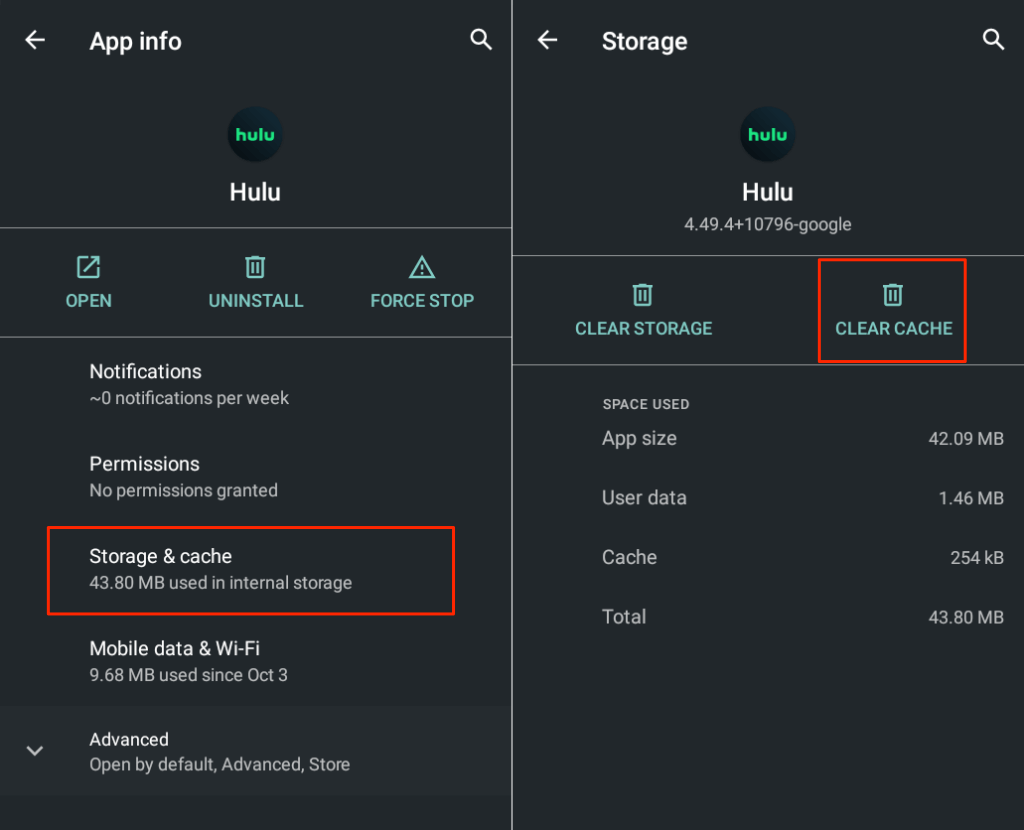The image size is (1024, 830).
Task: Tap the Hulu app icon on Storage screen
Action: pos(767,134)
